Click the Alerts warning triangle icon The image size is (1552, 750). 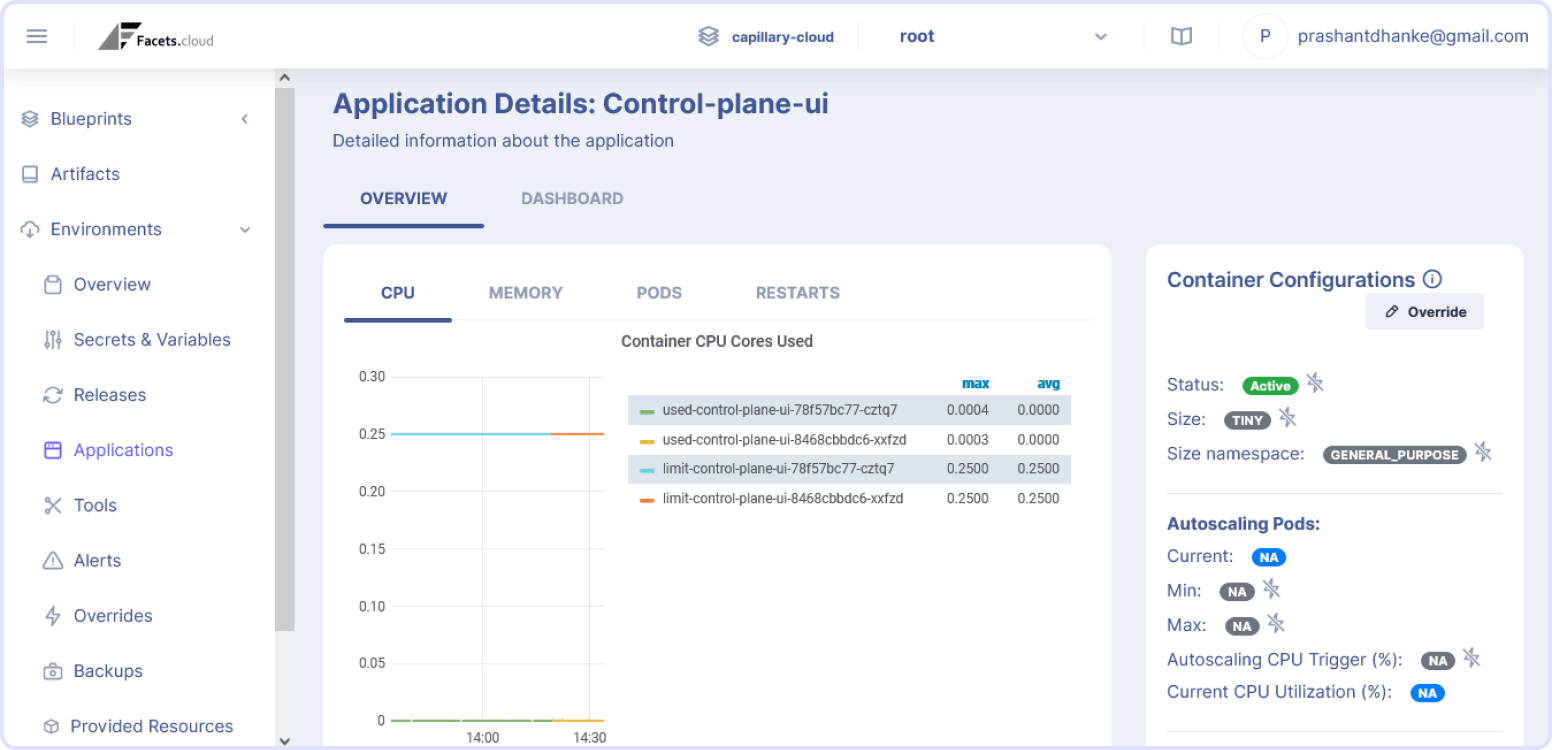coord(53,561)
